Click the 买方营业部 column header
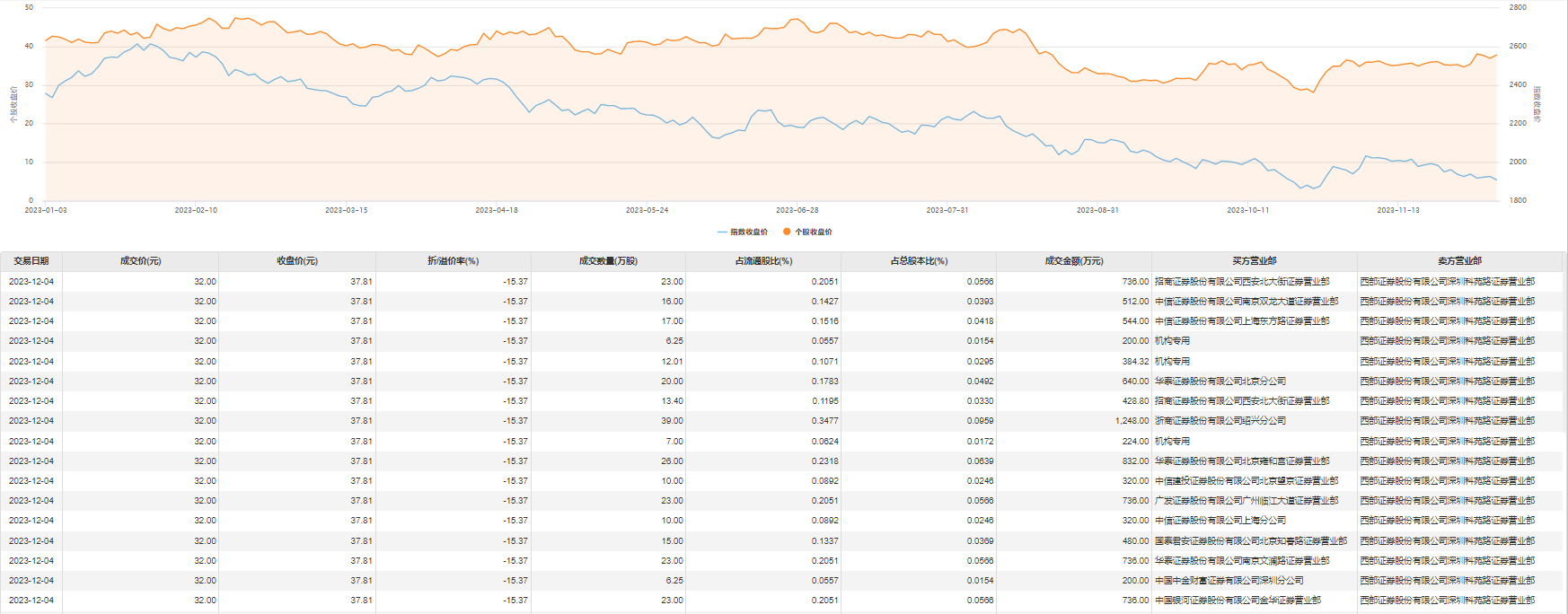The image size is (1568, 614). click(x=1254, y=261)
